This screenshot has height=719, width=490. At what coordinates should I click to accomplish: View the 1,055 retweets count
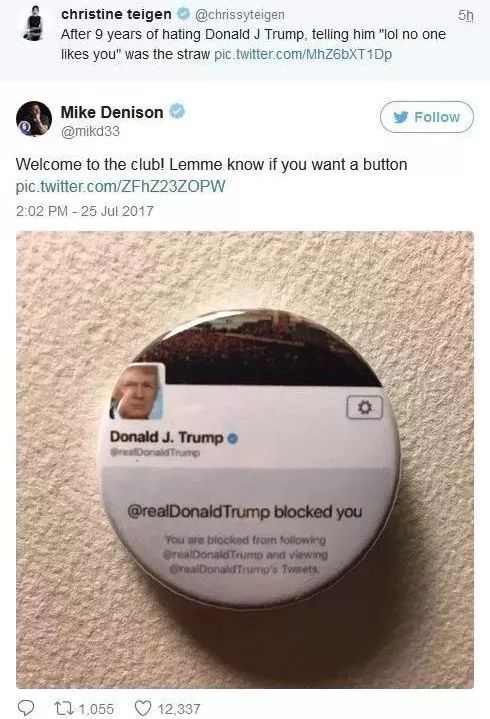pyautogui.click(x=96, y=709)
